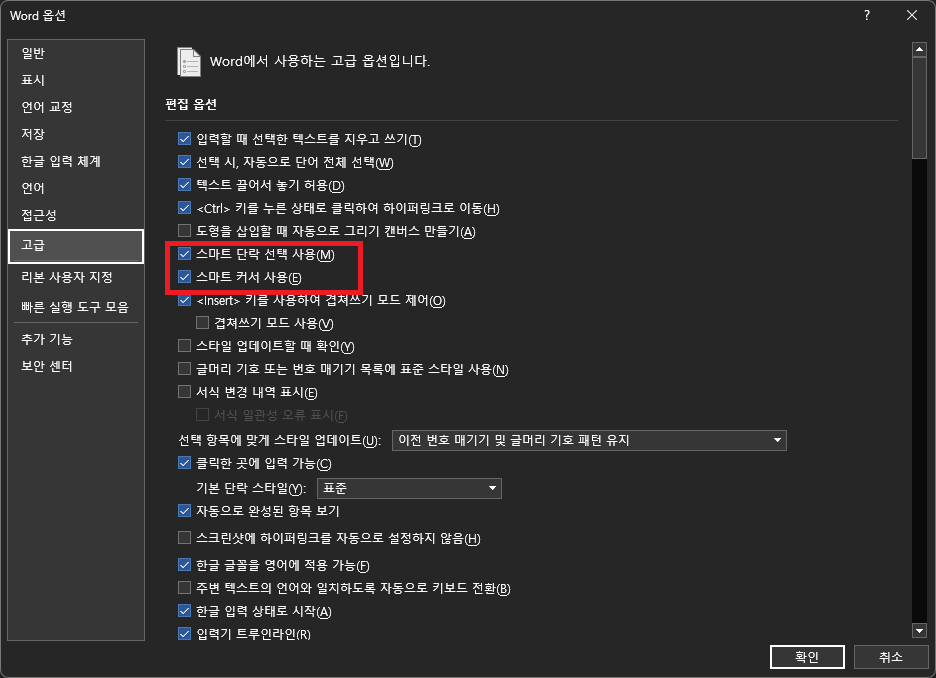Cancel with the 취소 button

pos(891,657)
